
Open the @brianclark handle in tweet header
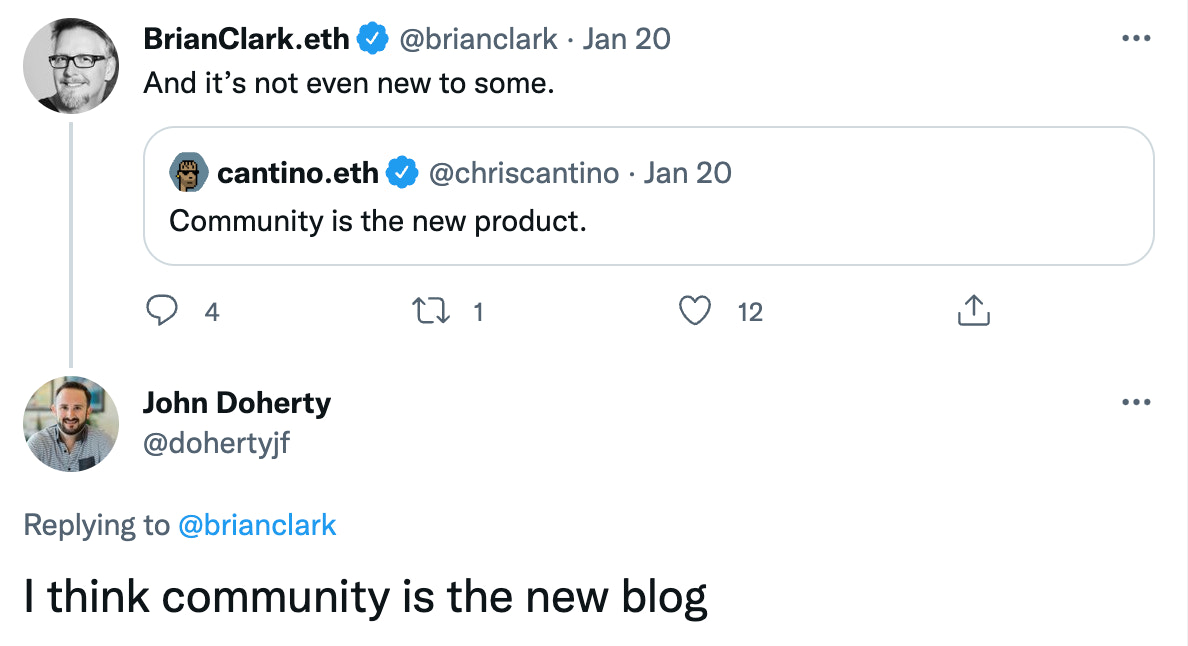coord(478,39)
